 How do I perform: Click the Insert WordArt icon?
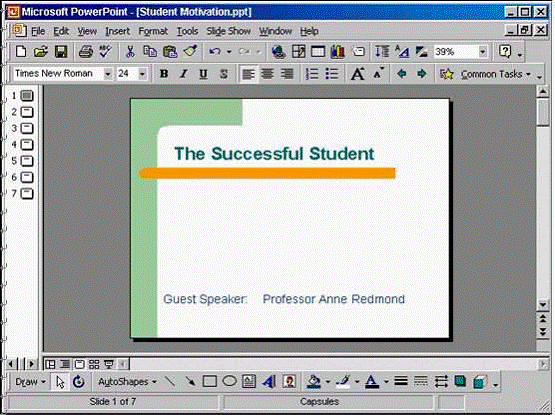pos(269,381)
